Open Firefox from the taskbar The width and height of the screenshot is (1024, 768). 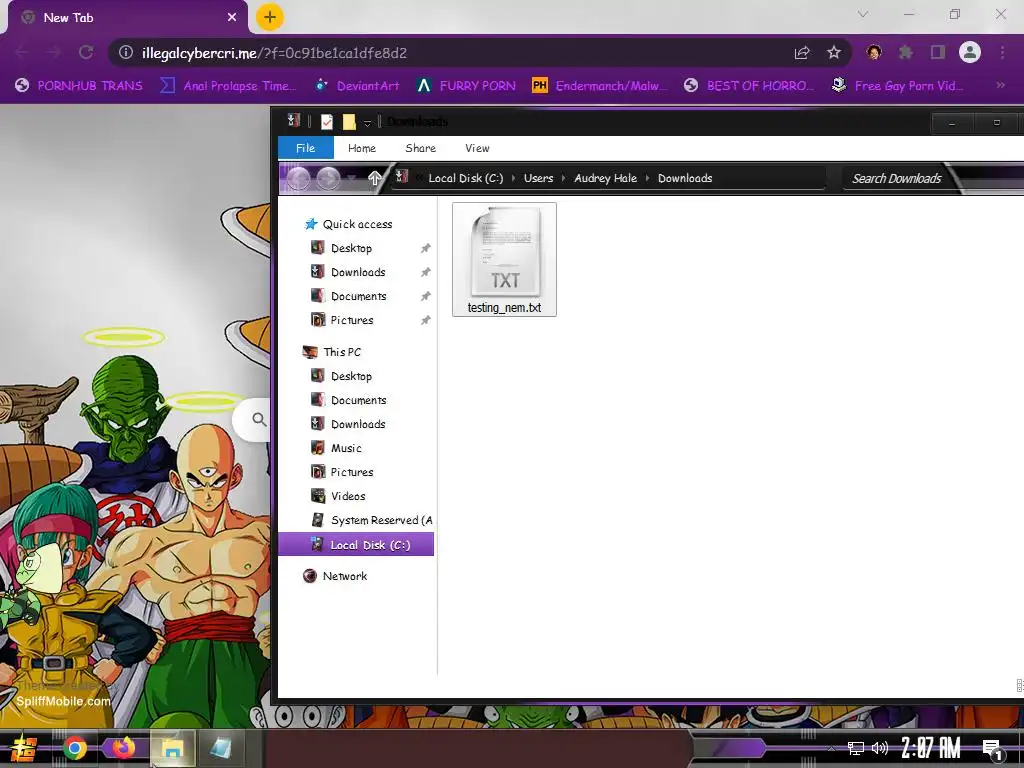tap(123, 748)
